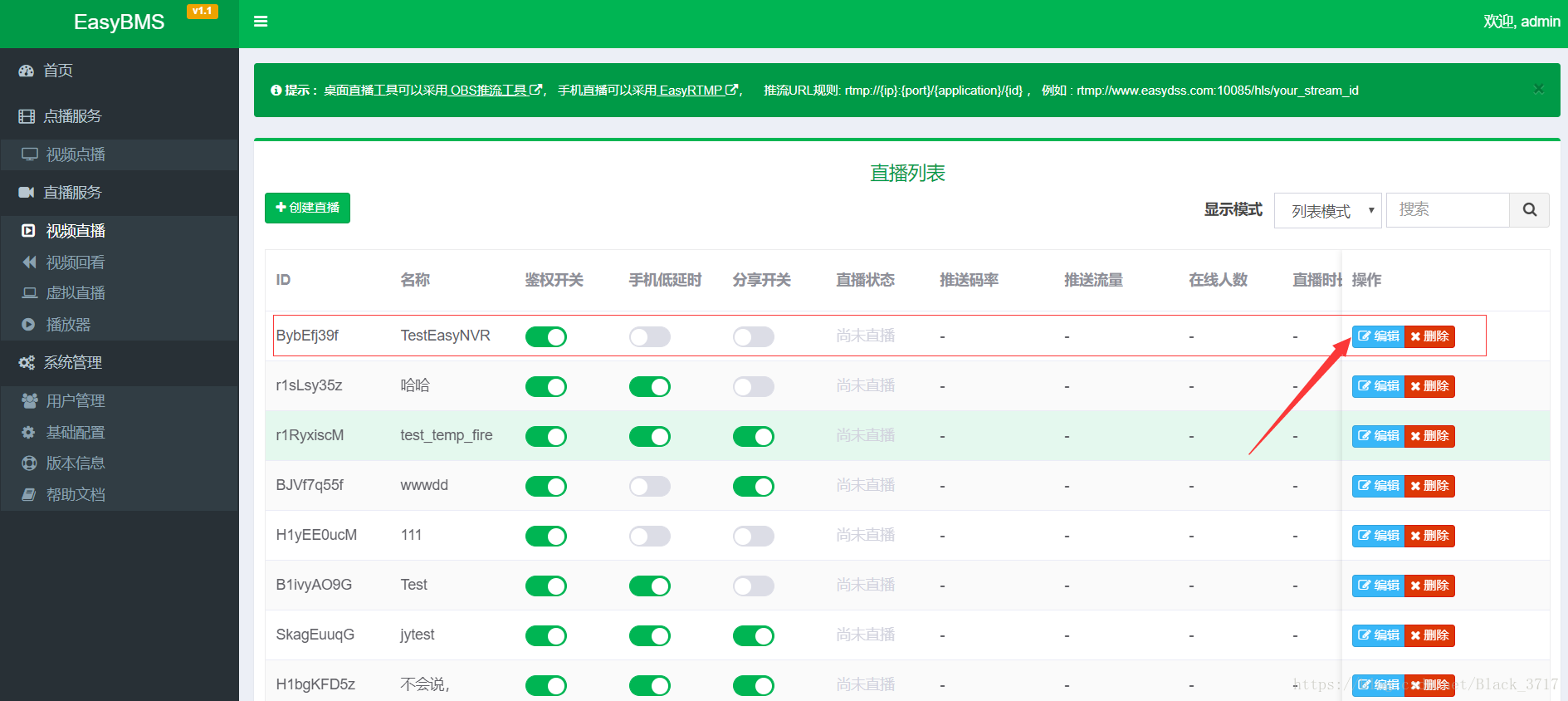Enable 分享开关 for TestEasyNVR
Screen dimensions: 1568x701
click(754, 336)
